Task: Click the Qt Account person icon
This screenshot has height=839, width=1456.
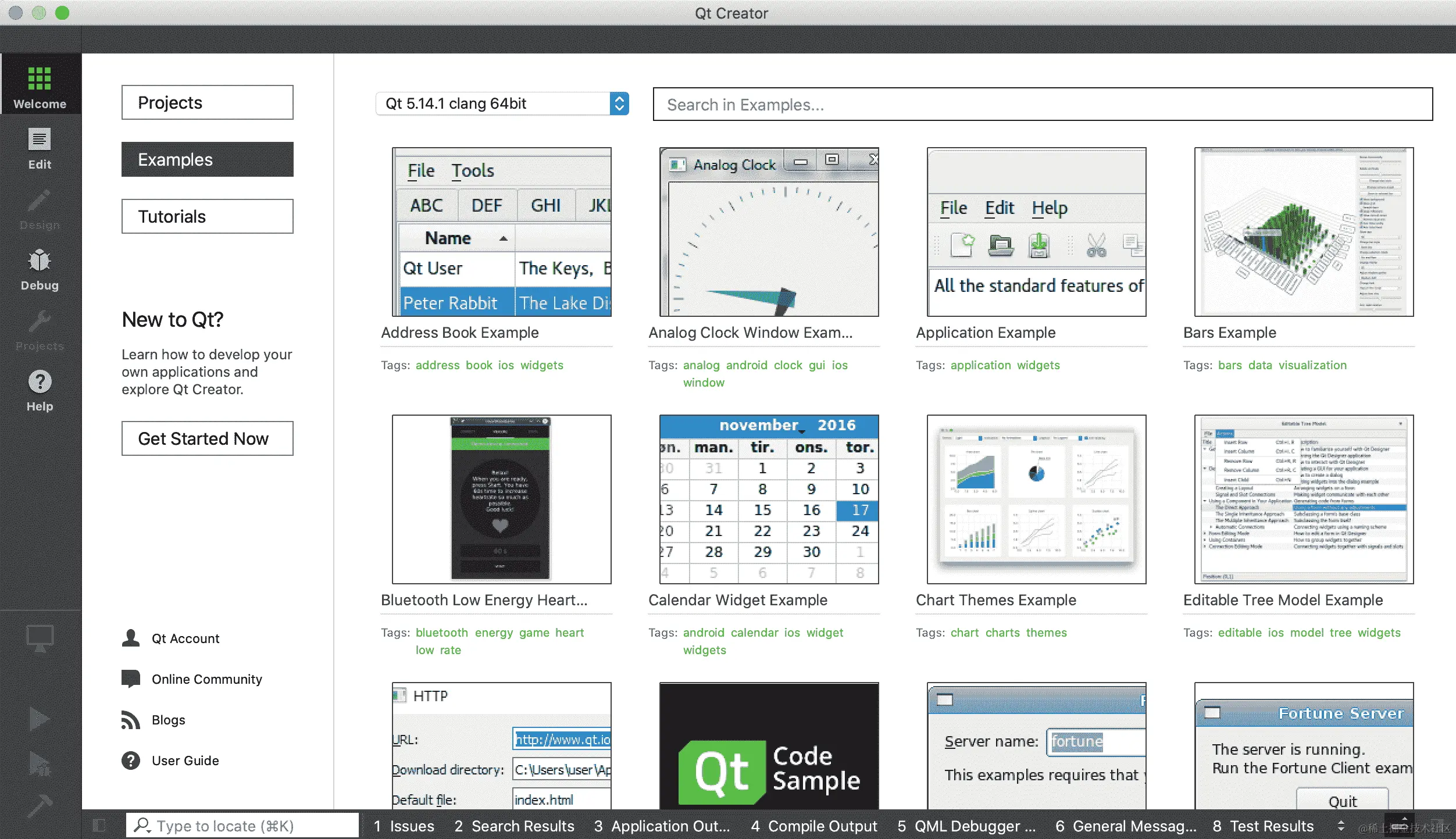Action: pos(131,638)
